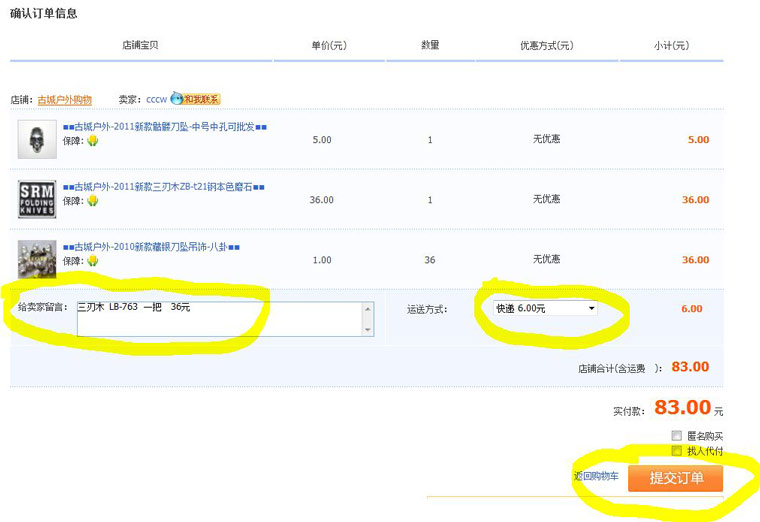
Task: Open the 运送方式 shipping method dropdown
Action: point(545,308)
